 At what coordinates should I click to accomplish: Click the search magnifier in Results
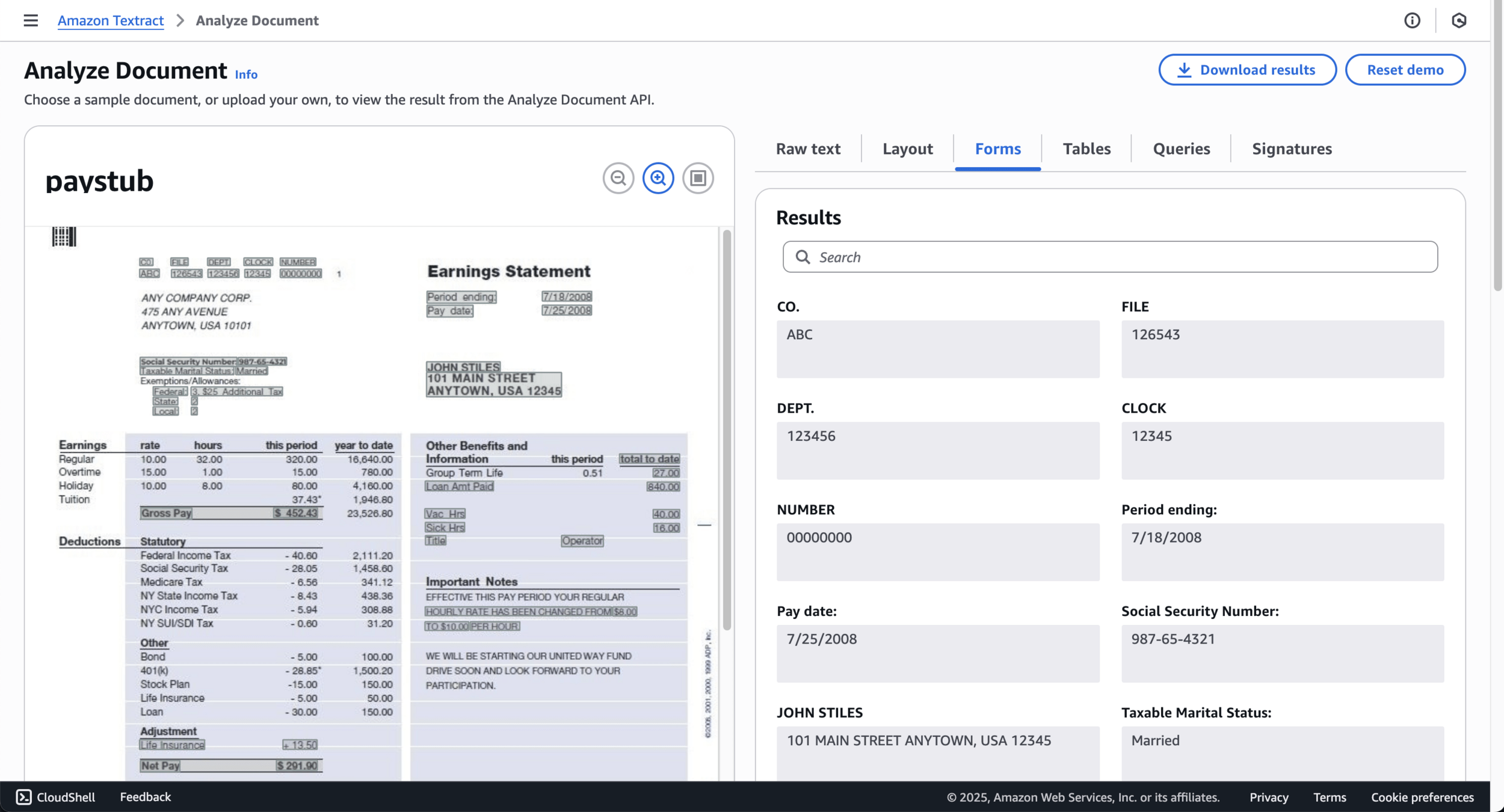pyautogui.click(x=803, y=257)
